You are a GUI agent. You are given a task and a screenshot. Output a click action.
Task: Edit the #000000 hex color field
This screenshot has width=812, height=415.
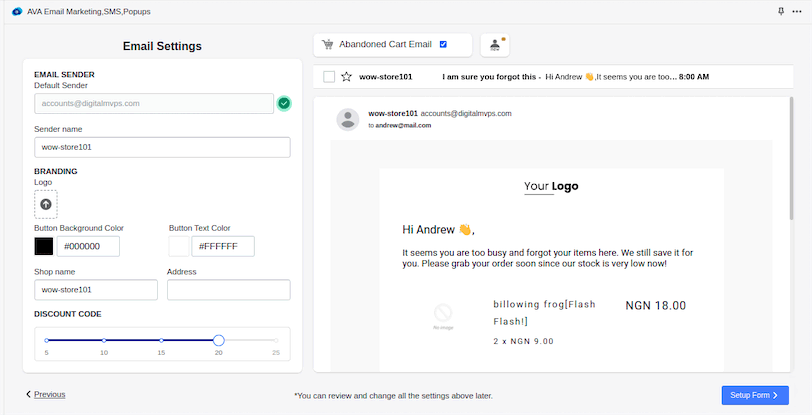88,246
